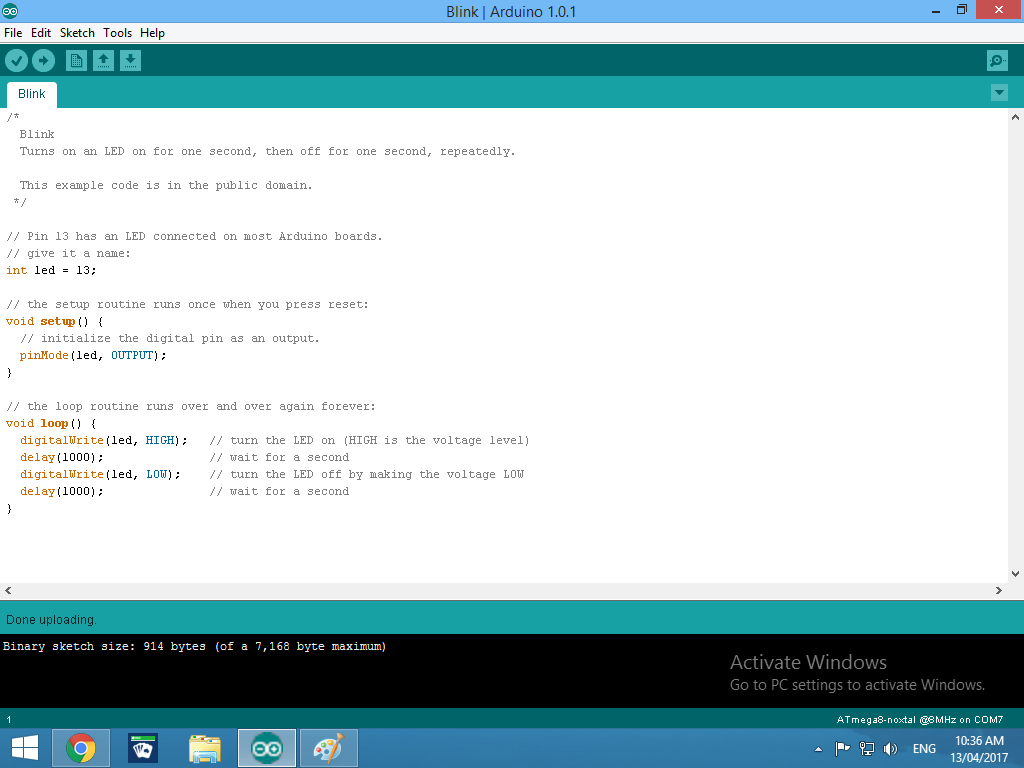The width and height of the screenshot is (1024, 768).
Task: Click the line number 1 in status bar
Action: click(x=8, y=720)
